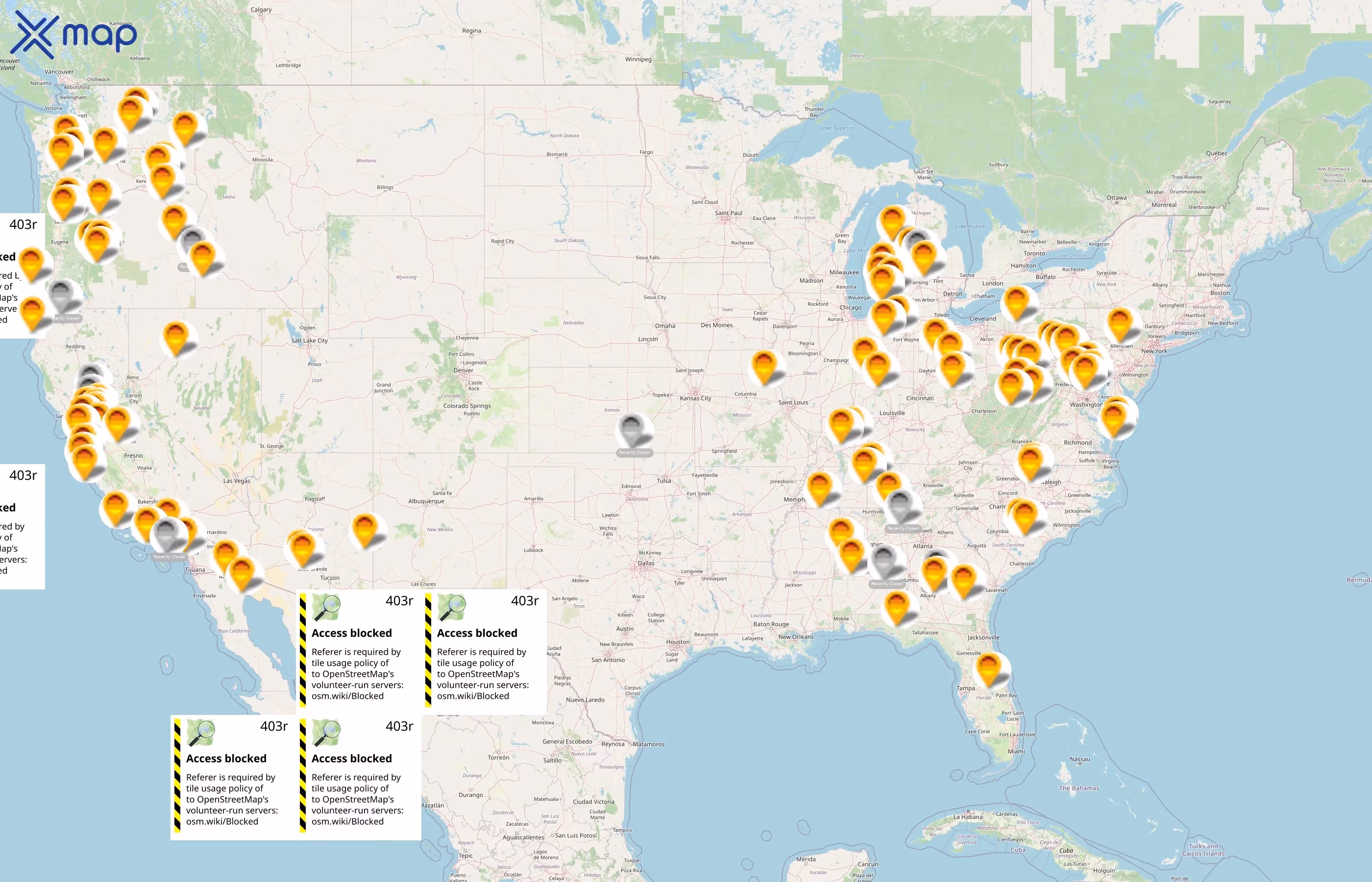Open the gray closed marker near Birmingham, Alabama

[885, 562]
